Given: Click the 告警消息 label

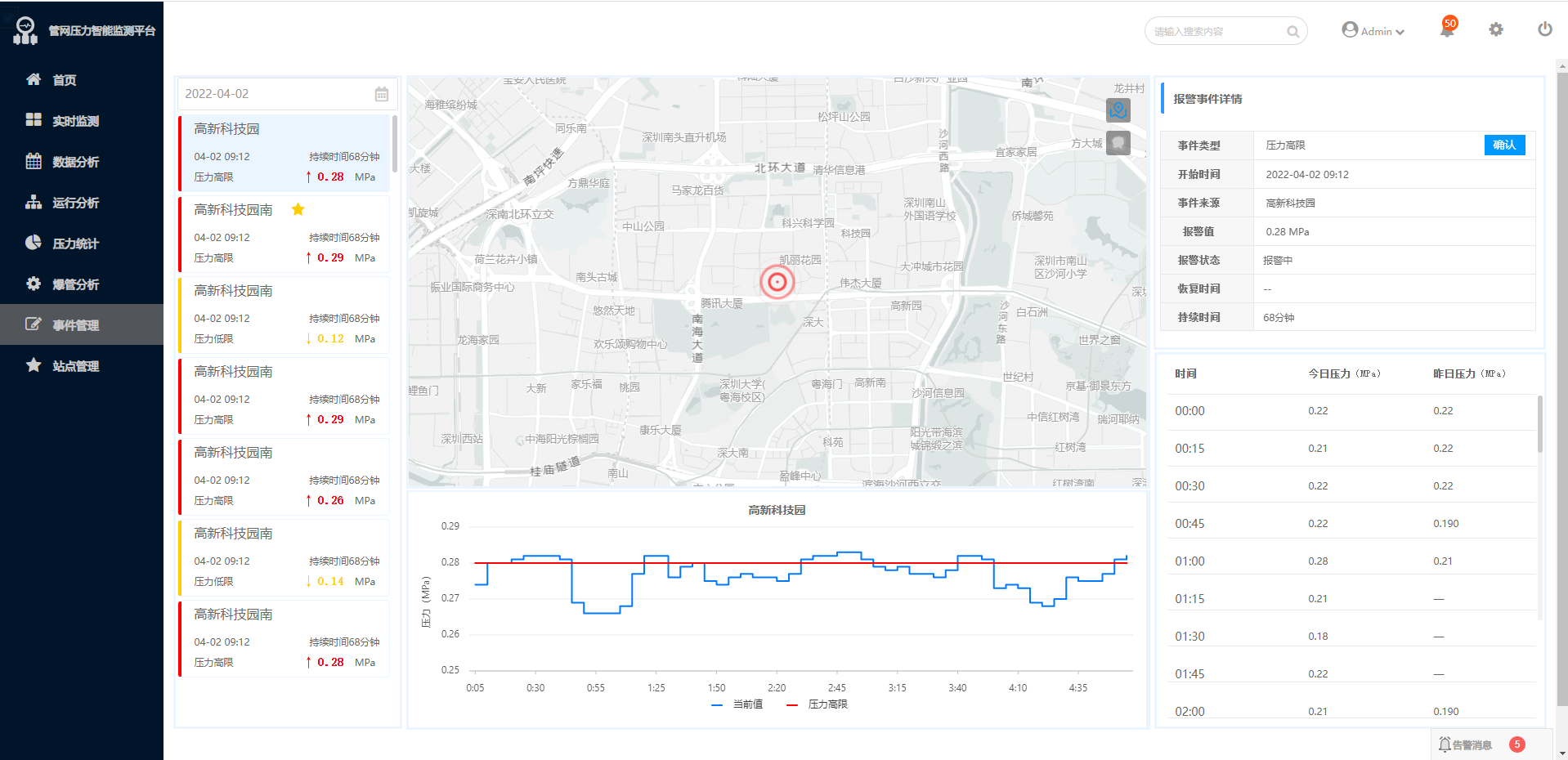Looking at the screenshot, I should coord(1472,745).
